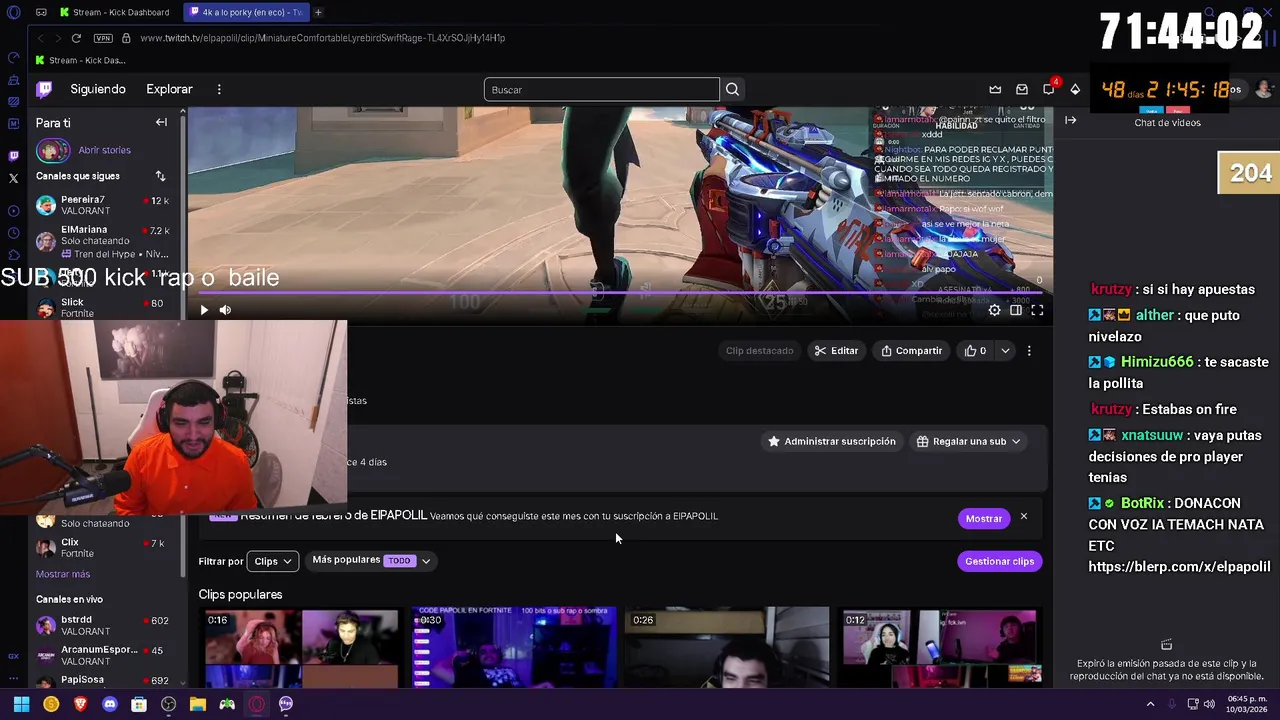
Task: Click Gestionar clips button
Action: point(999,561)
